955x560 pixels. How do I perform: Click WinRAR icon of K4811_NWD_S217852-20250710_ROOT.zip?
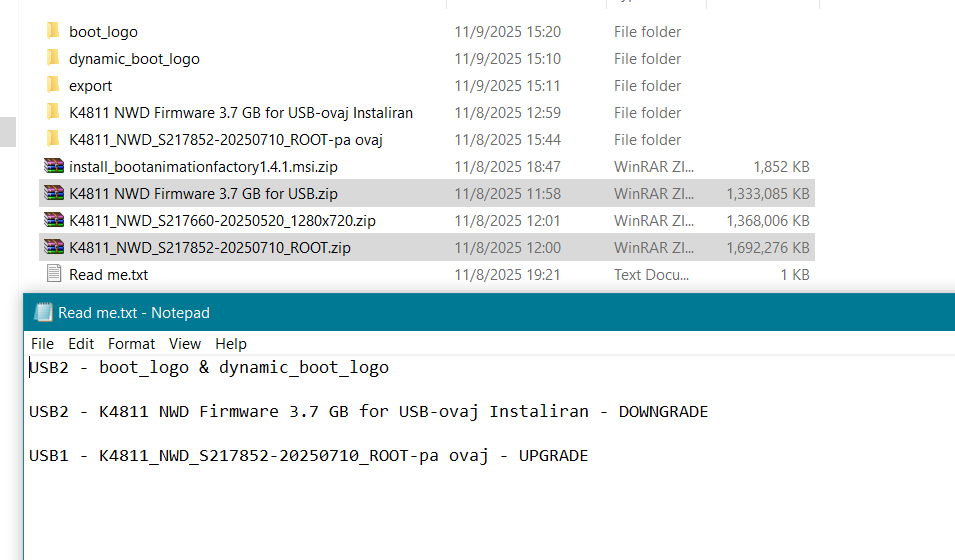(x=54, y=247)
